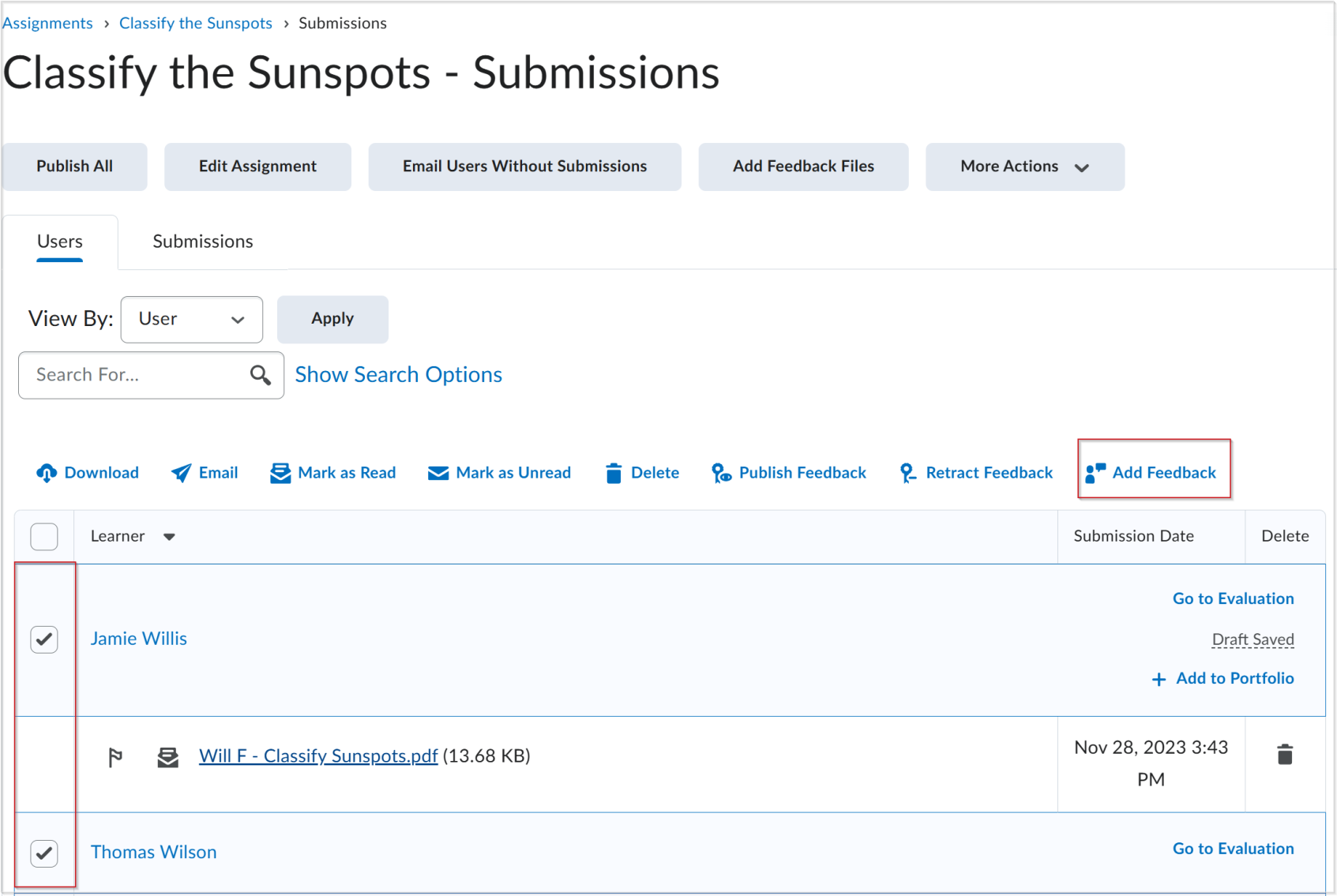Viewport: 1337px width, 896px height.
Task: Click the delete trash icon for the PDF submission
Action: 1285,753
